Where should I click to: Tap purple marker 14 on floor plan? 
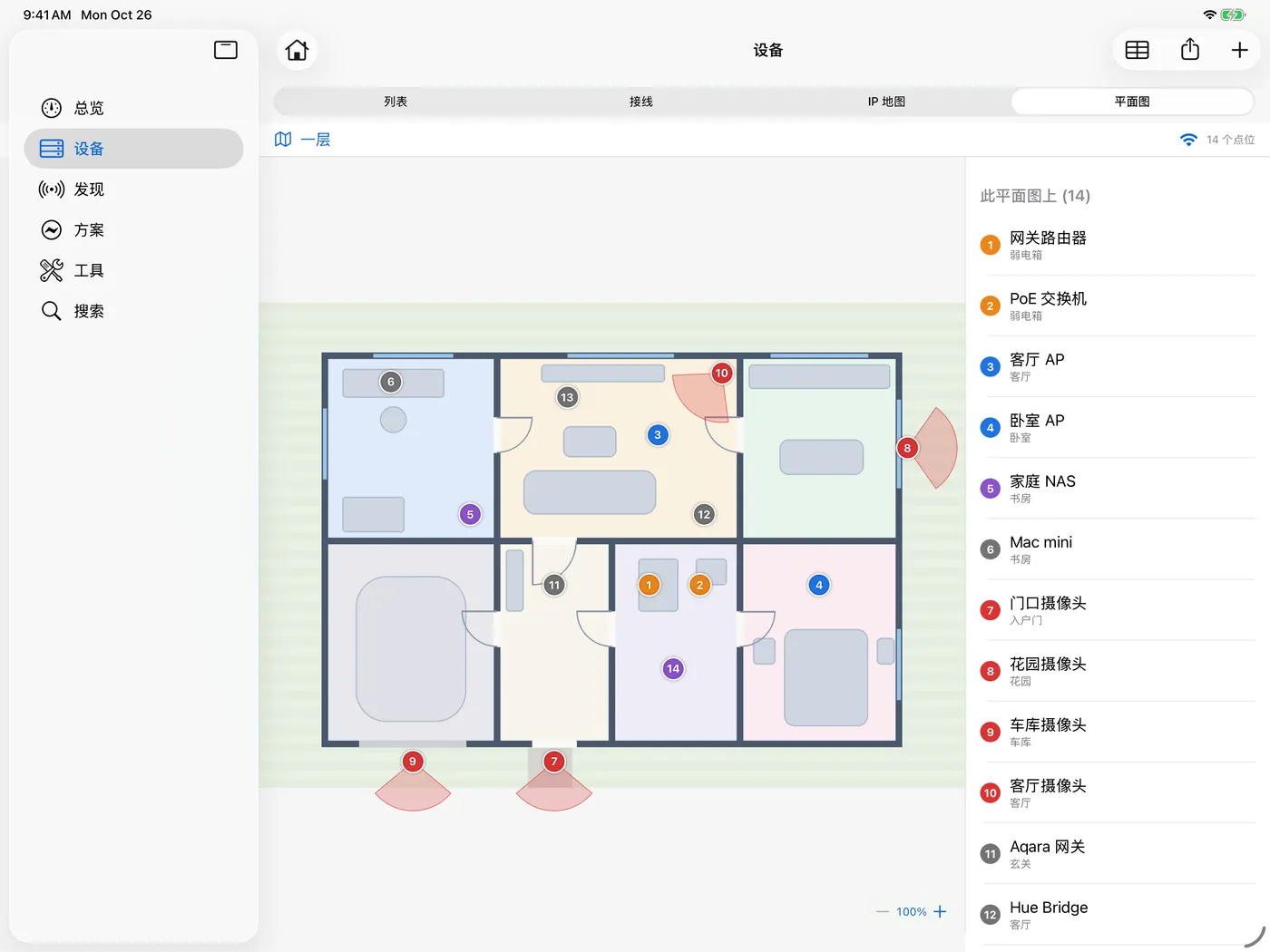[x=673, y=669]
